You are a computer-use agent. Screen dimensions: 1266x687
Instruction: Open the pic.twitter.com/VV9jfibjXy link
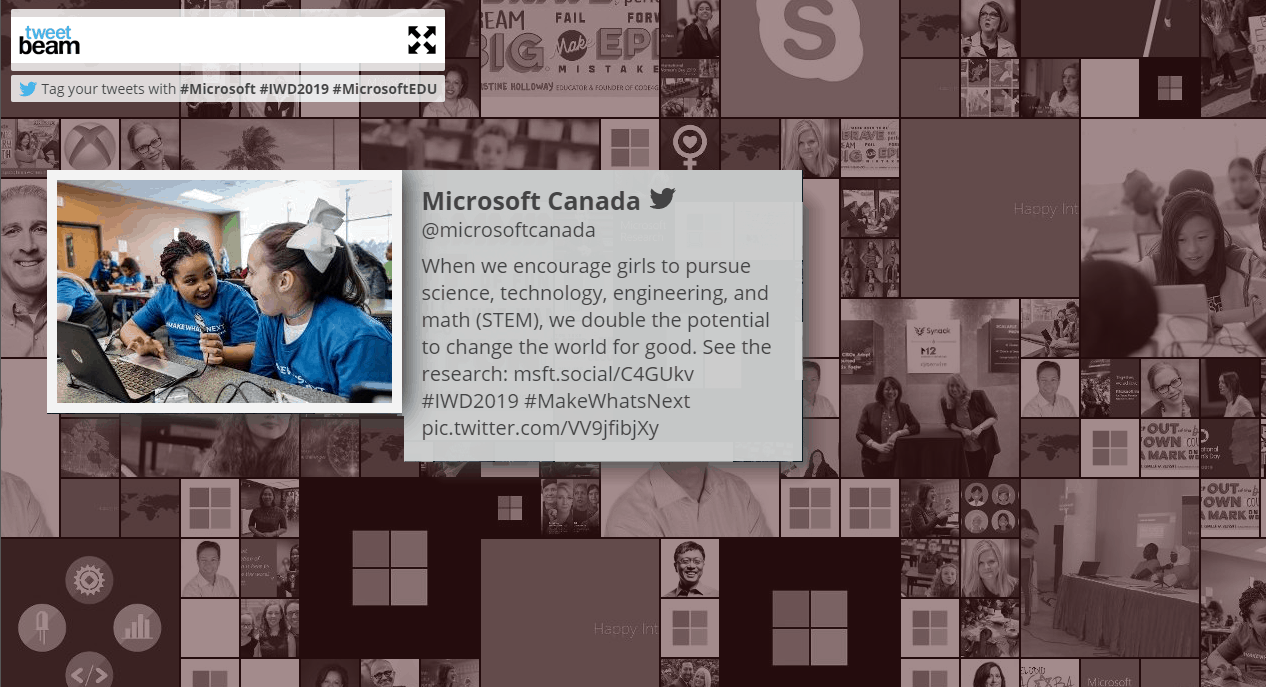point(540,429)
